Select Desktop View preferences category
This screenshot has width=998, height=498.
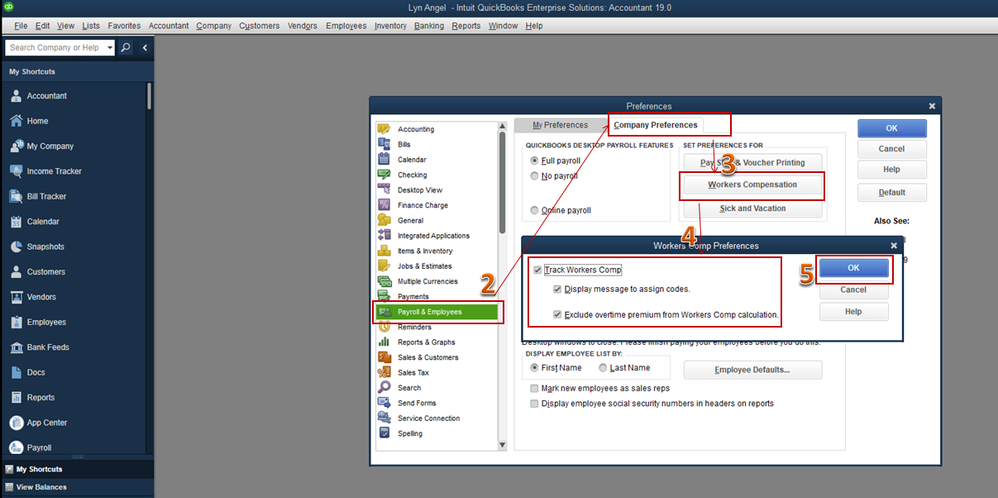coord(419,190)
